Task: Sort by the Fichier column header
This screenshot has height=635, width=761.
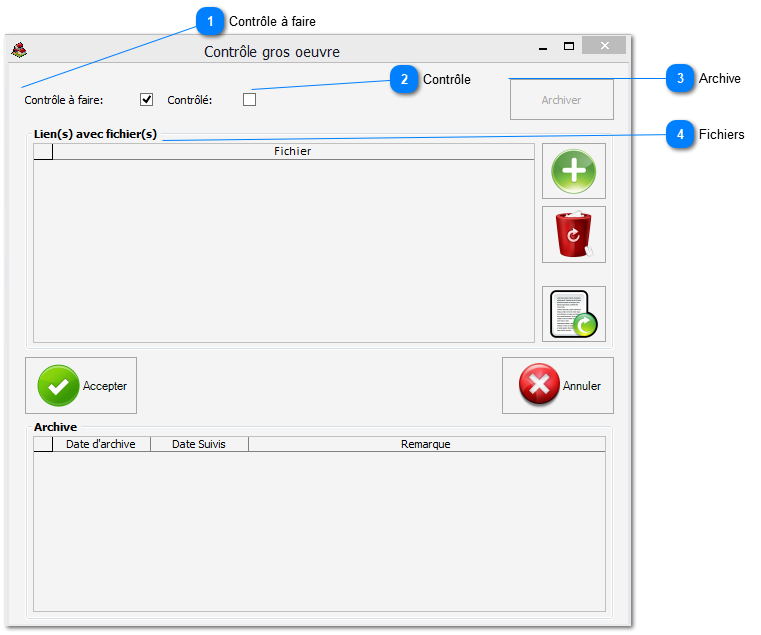Action: 293,152
